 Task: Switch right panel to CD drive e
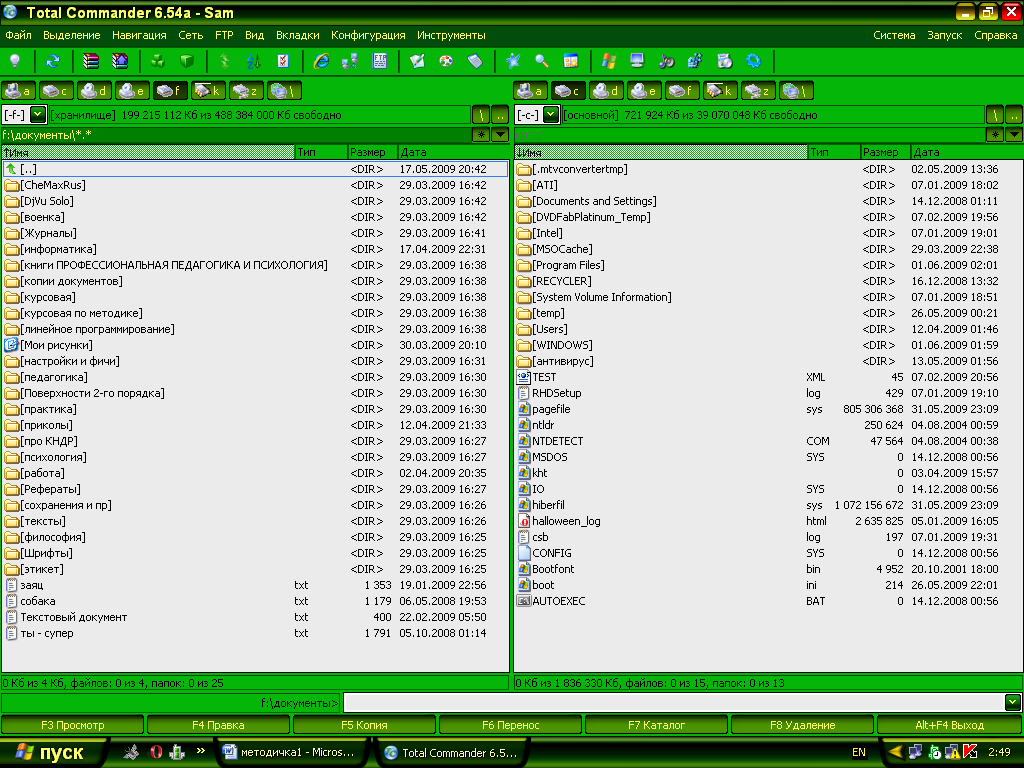(645, 91)
